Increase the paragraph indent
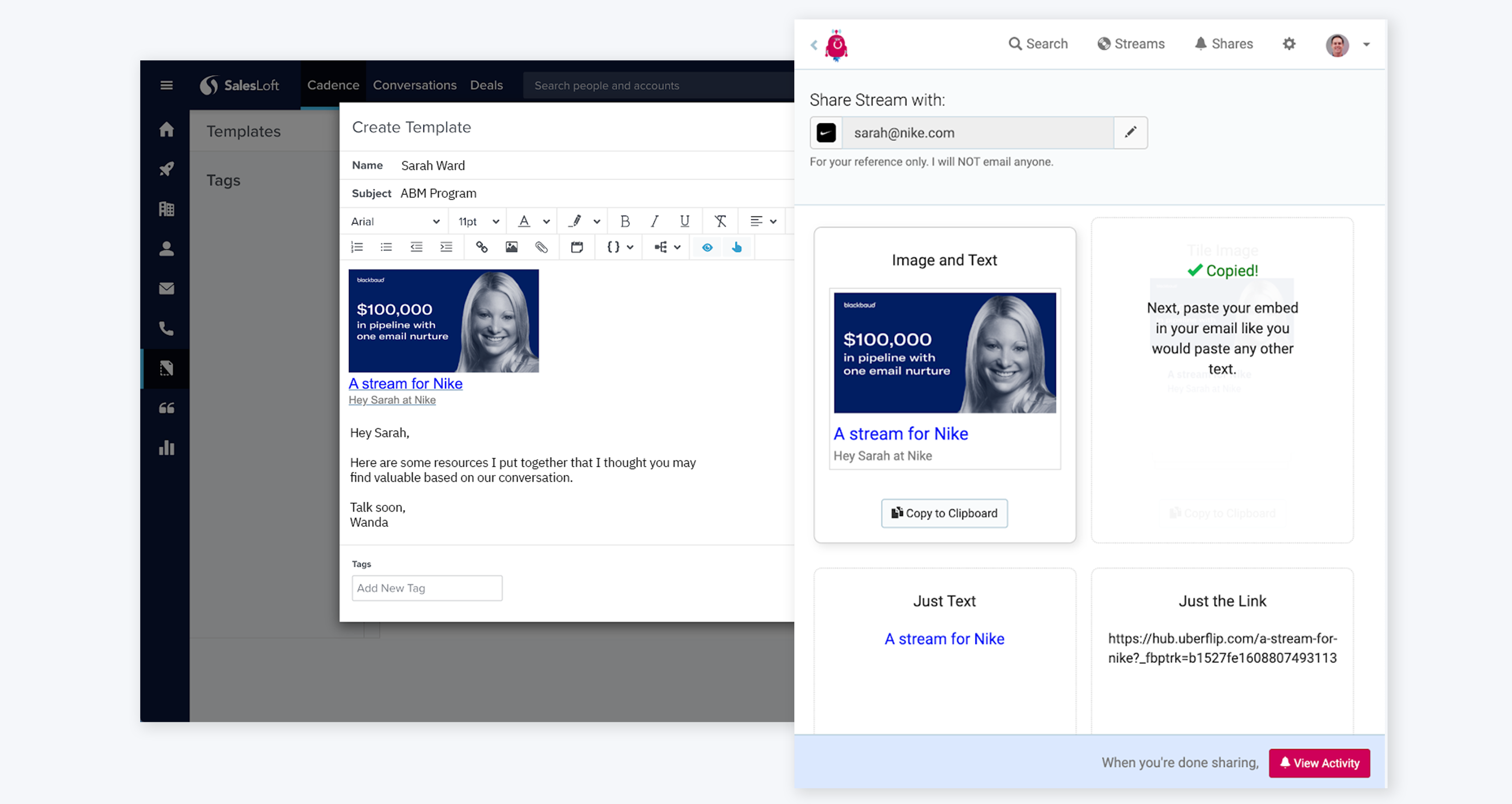The height and width of the screenshot is (804, 1512). pyautogui.click(x=446, y=247)
